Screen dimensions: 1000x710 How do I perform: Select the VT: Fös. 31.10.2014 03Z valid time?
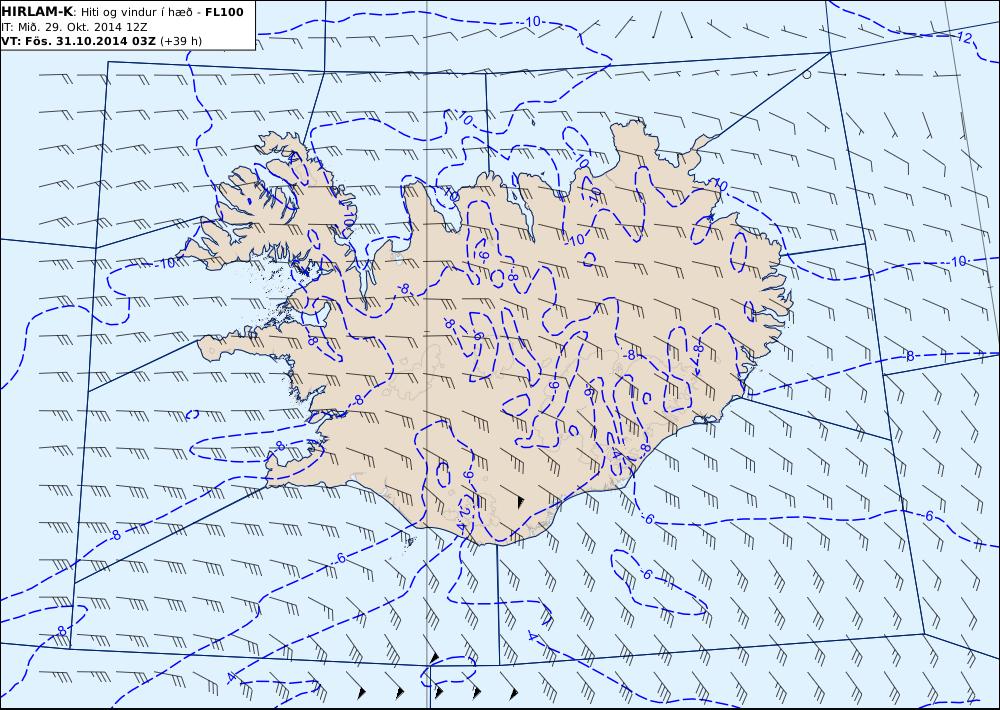[79, 41]
